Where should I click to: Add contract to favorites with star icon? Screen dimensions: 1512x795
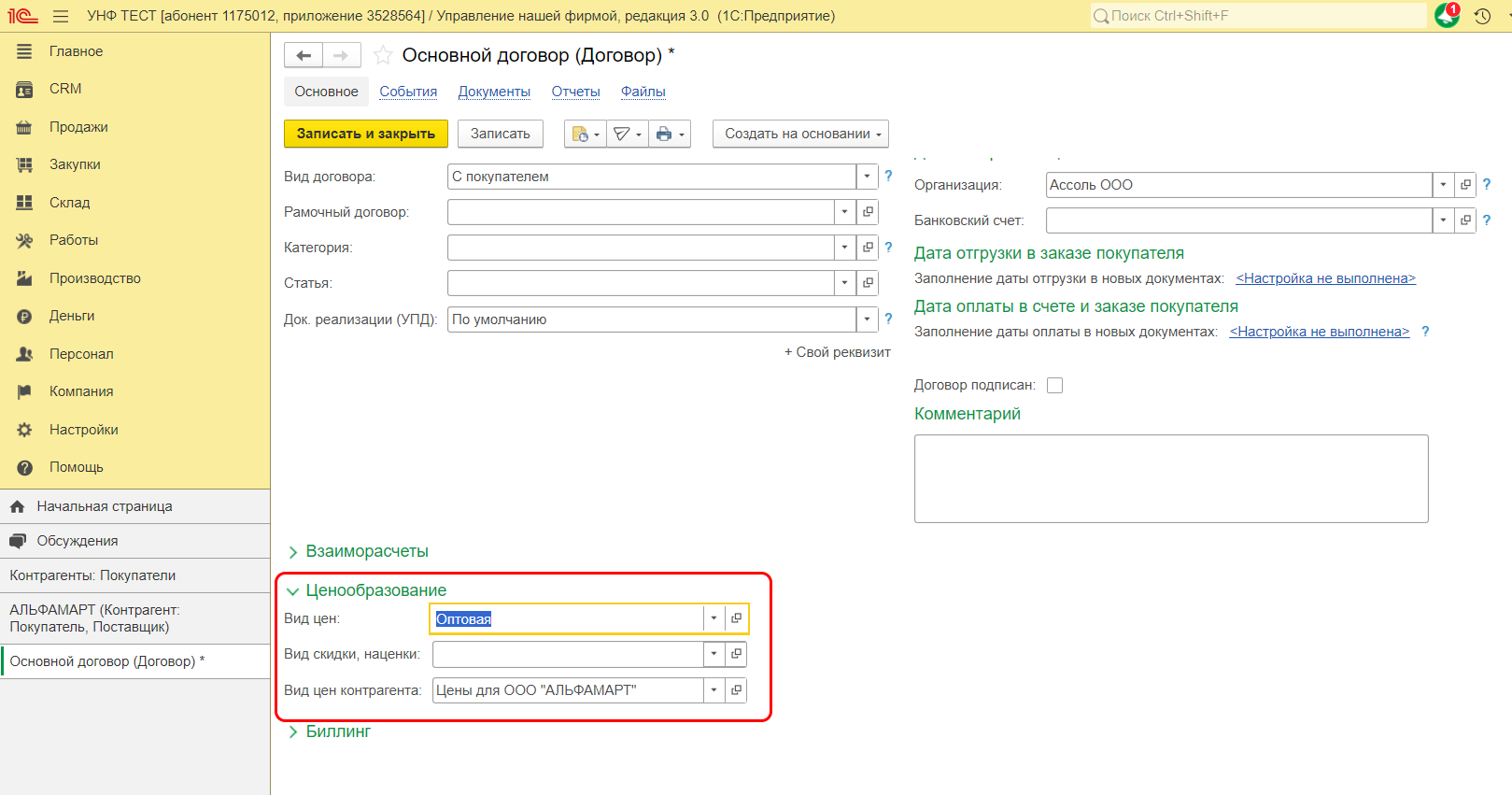tap(383, 56)
